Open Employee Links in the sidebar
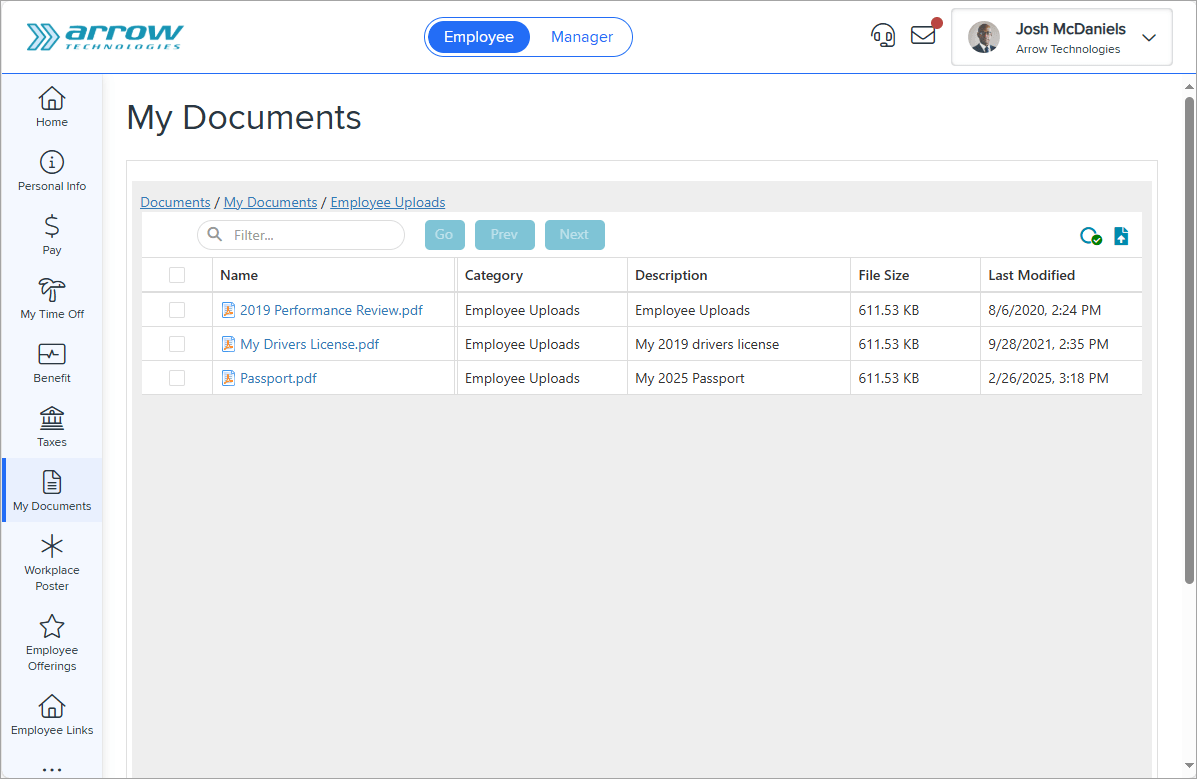 pos(52,715)
